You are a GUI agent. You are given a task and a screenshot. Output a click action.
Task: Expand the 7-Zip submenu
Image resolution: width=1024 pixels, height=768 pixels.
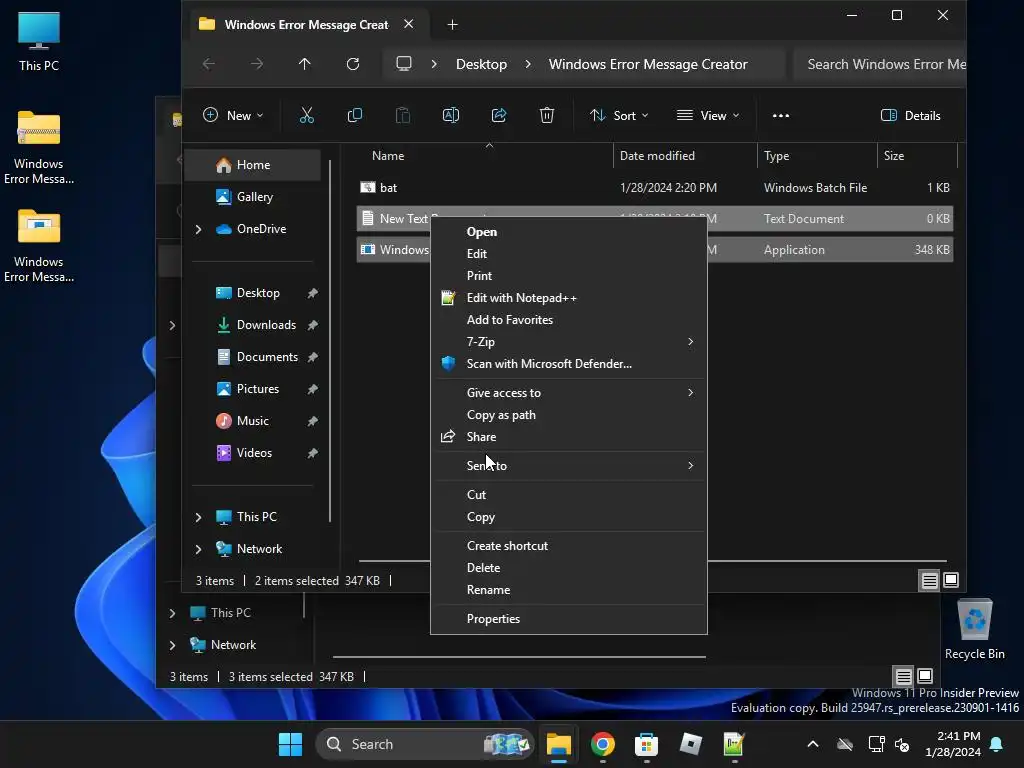click(x=690, y=342)
